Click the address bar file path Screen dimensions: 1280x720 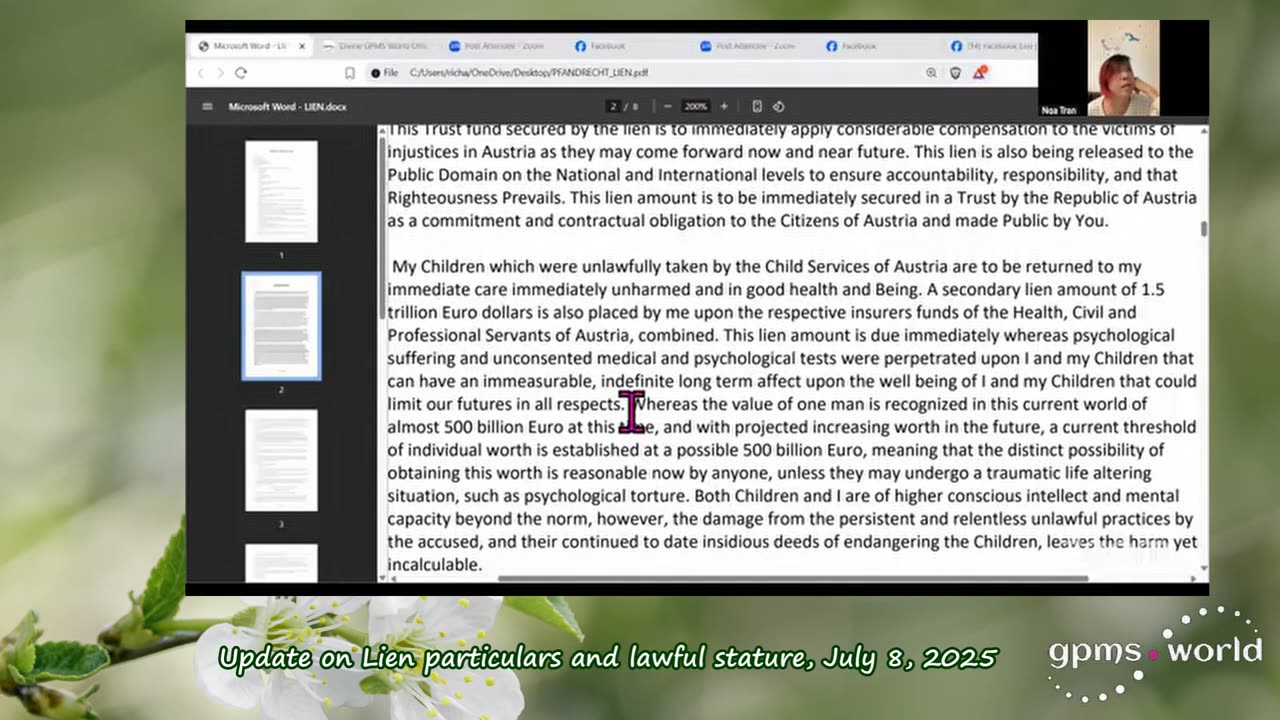click(529, 73)
